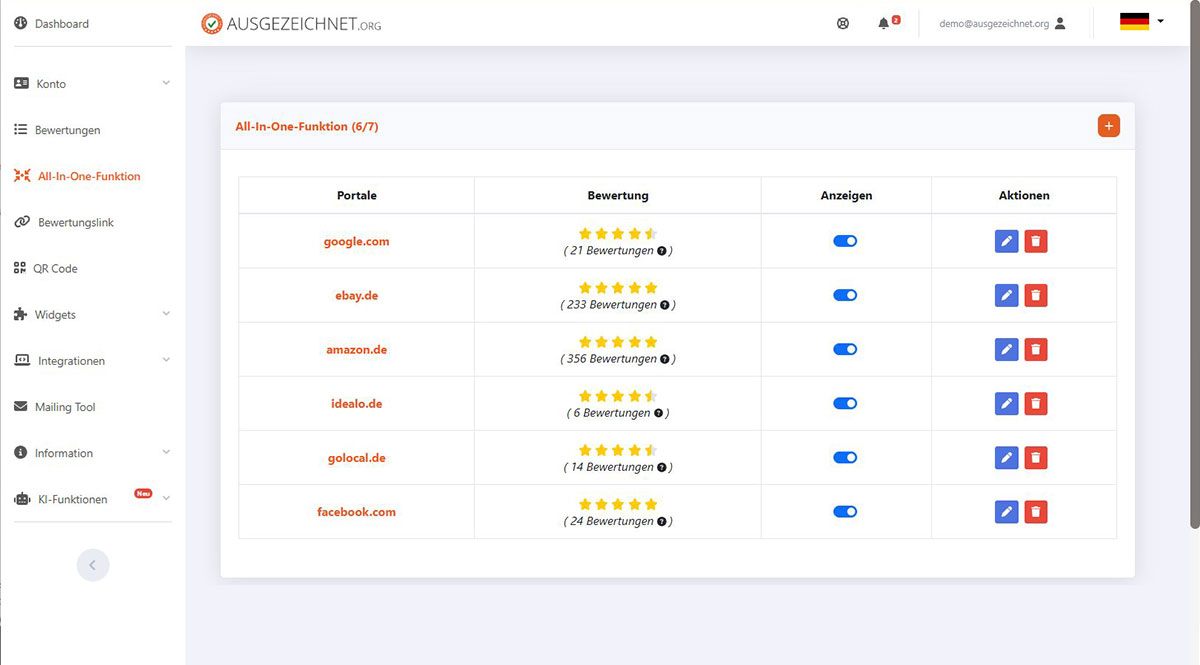The width and height of the screenshot is (1200, 665).
Task: Toggle the Anzeigen switch for google.com
Action: pyautogui.click(x=845, y=241)
